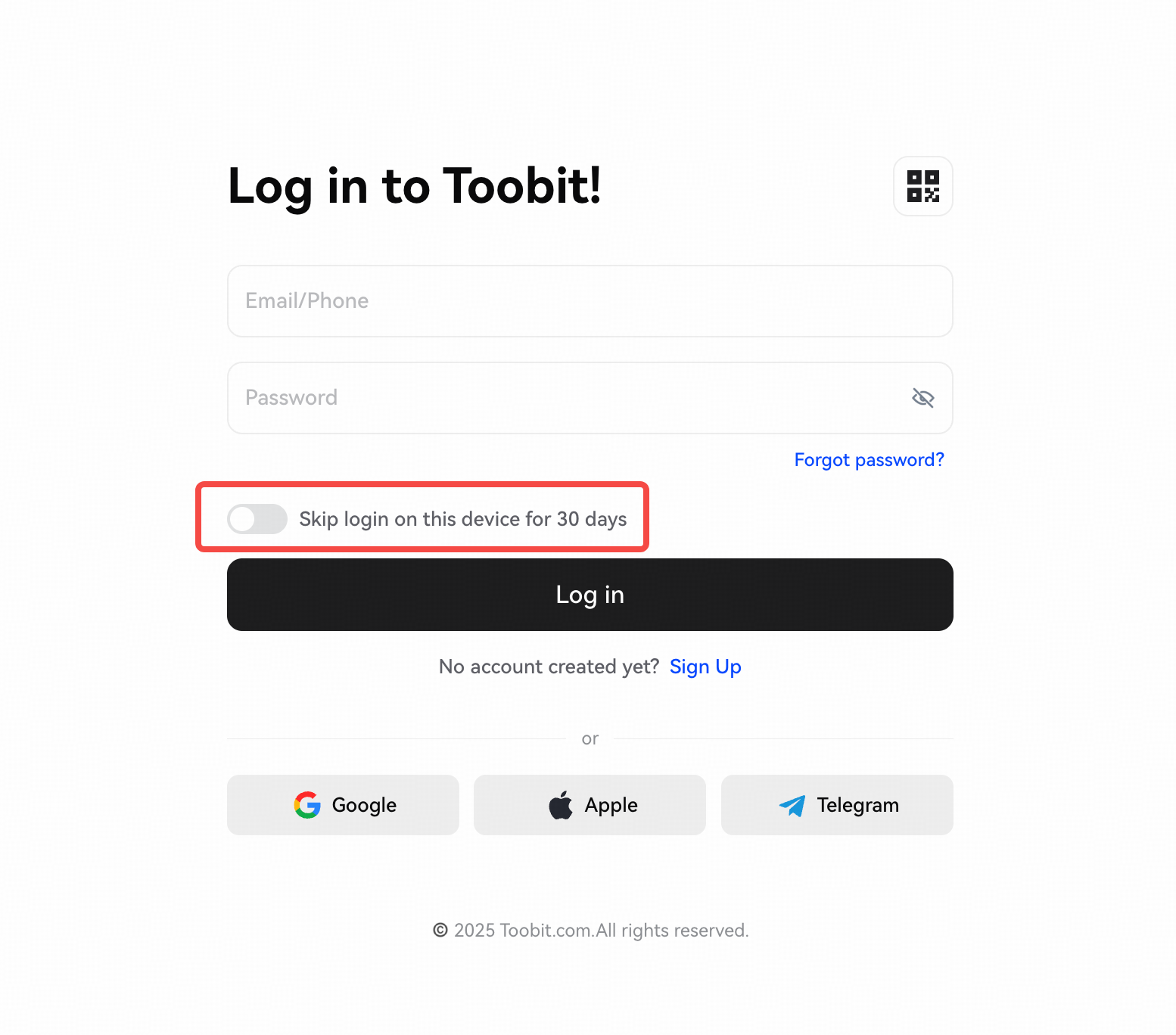Image resolution: width=1176 pixels, height=1035 pixels.
Task: Enable the skip login for 30 days switch
Action: (x=257, y=519)
